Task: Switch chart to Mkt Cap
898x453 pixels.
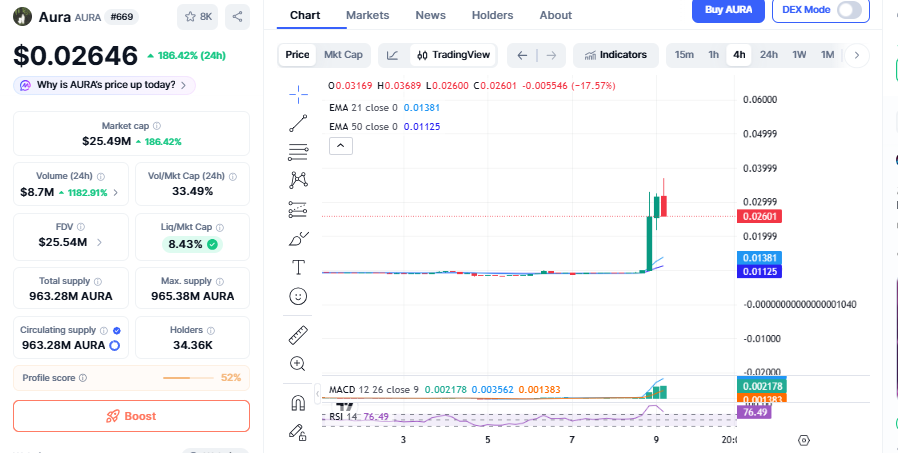Action: [343, 55]
